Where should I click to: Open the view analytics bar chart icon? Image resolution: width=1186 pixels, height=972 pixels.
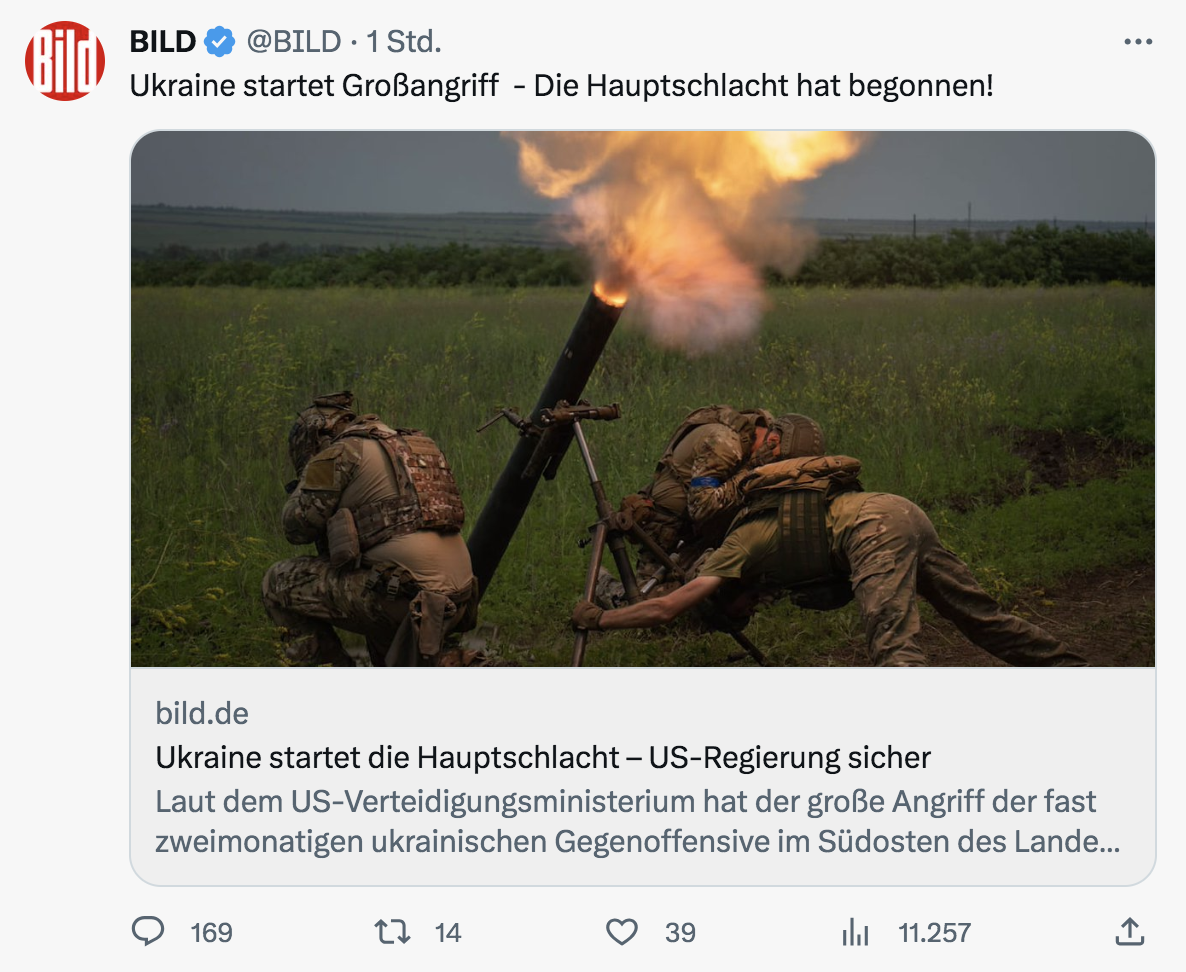pos(855,932)
